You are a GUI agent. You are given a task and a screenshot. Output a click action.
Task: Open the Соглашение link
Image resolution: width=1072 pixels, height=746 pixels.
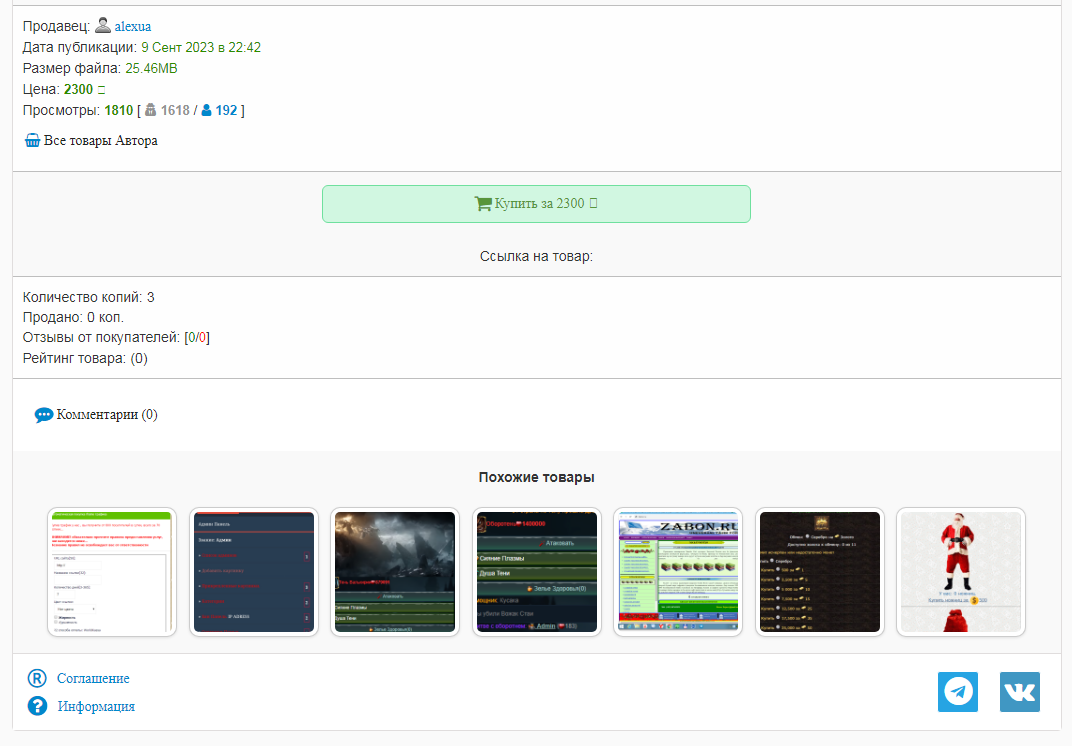(93, 679)
